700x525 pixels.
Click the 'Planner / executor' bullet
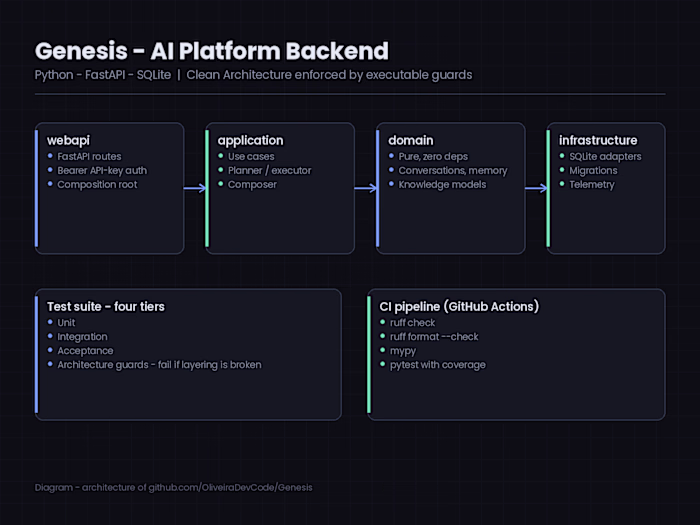click(x=269, y=171)
